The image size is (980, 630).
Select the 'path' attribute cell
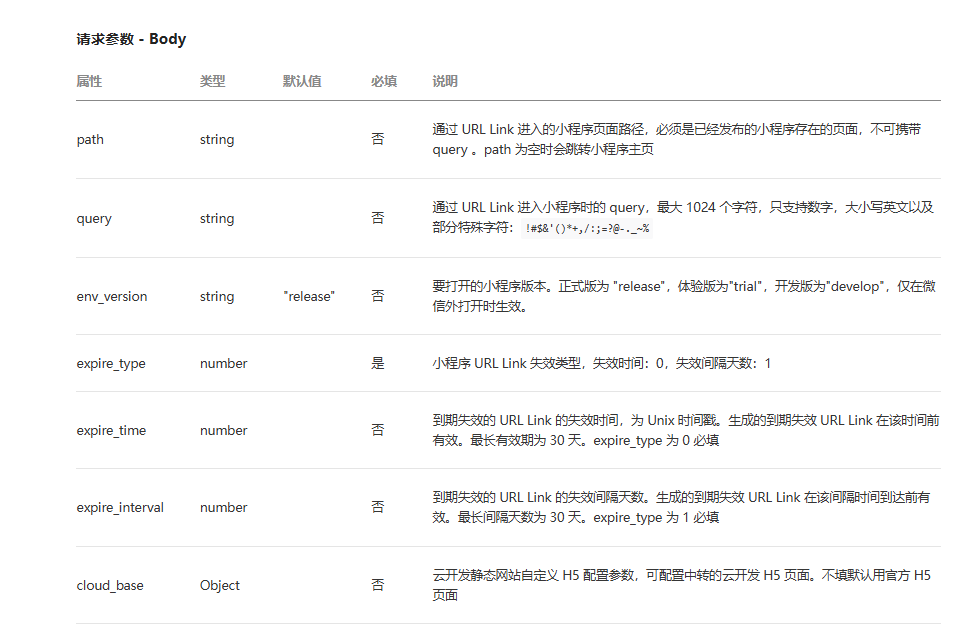click(90, 139)
